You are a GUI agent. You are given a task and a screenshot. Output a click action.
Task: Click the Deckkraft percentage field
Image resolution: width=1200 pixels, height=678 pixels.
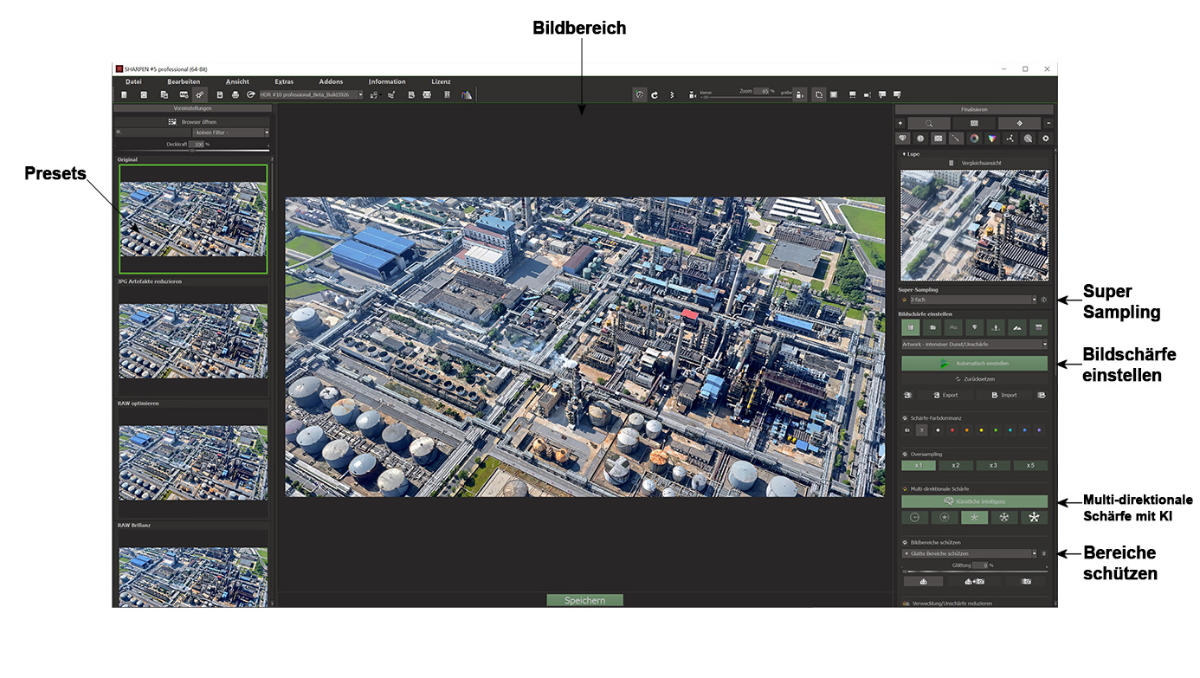(x=196, y=144)
